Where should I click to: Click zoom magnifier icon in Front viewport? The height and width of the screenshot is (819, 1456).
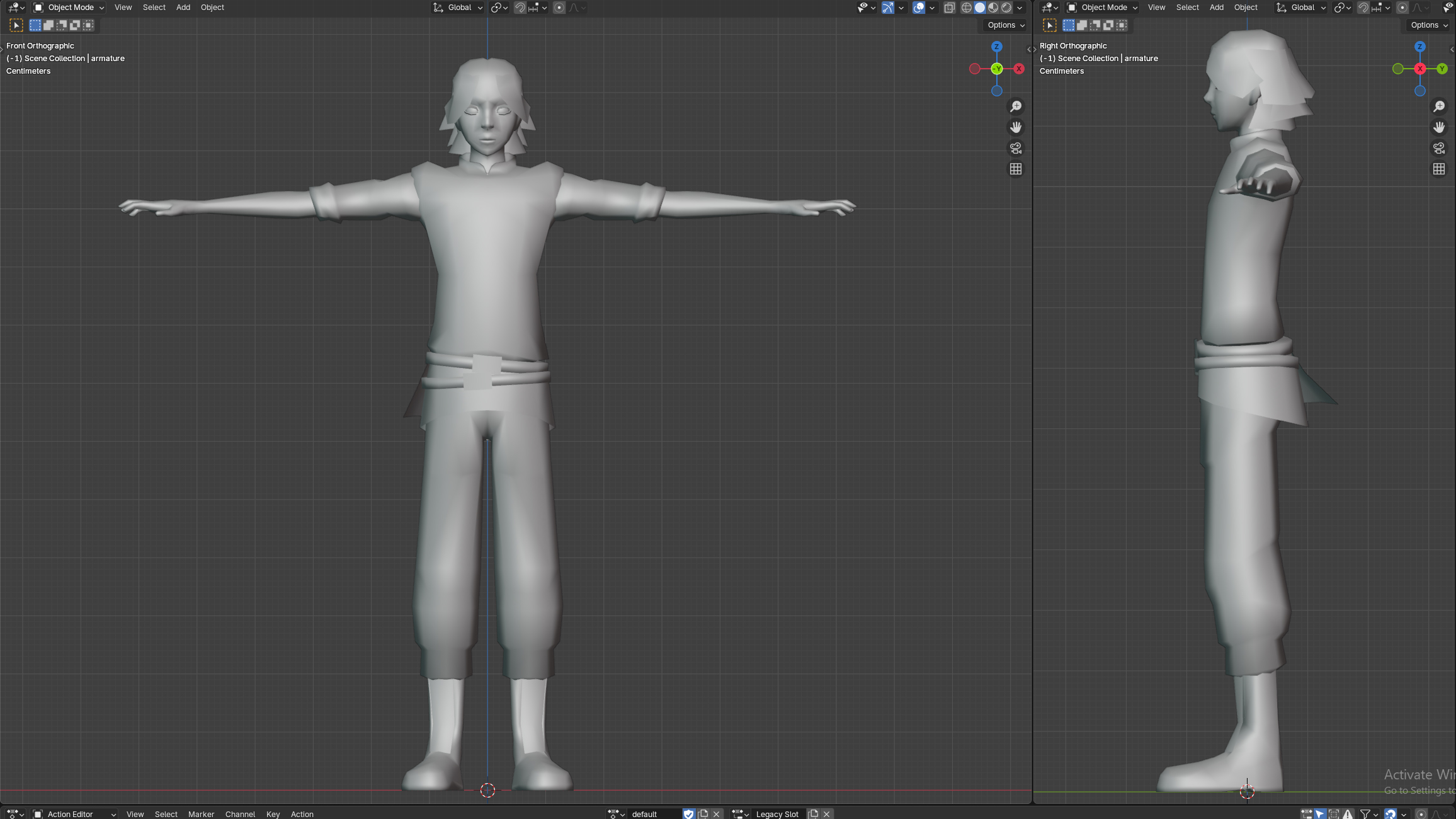pyautogui.click(x=1016, y=106)
